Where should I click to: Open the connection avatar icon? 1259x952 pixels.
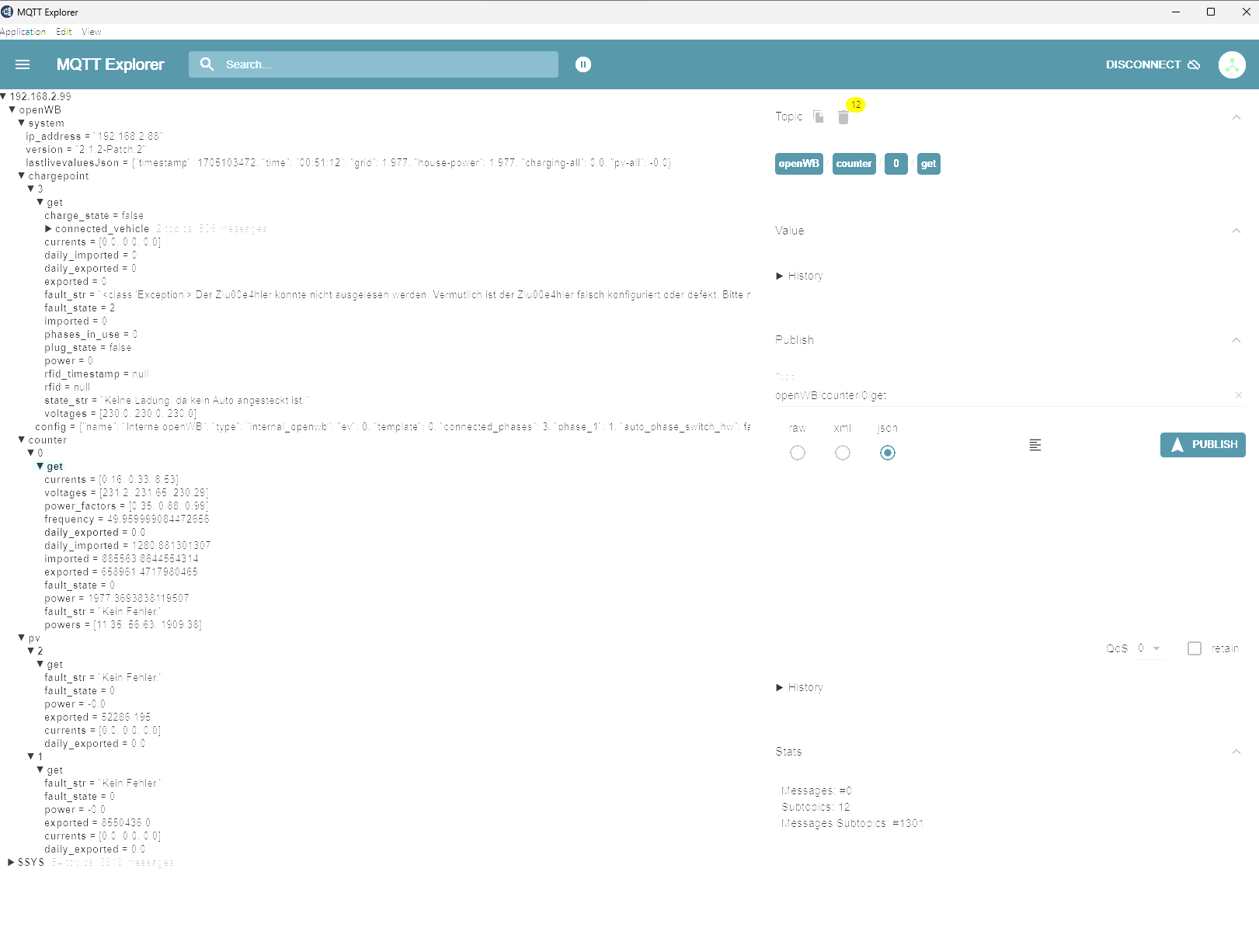click(x=1232, y=64)
